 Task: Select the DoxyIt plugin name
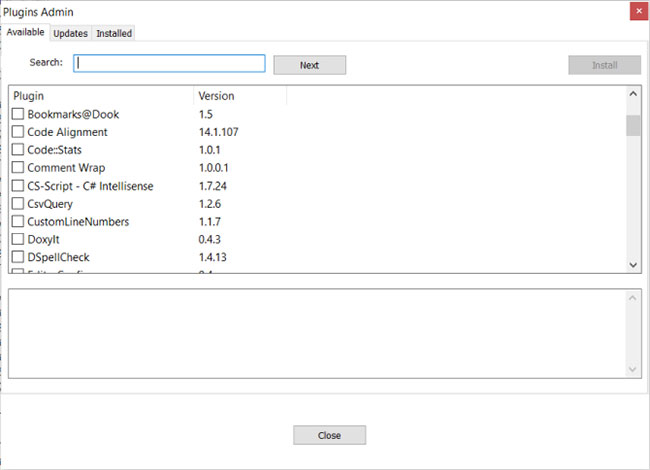[x=44, y=240]
